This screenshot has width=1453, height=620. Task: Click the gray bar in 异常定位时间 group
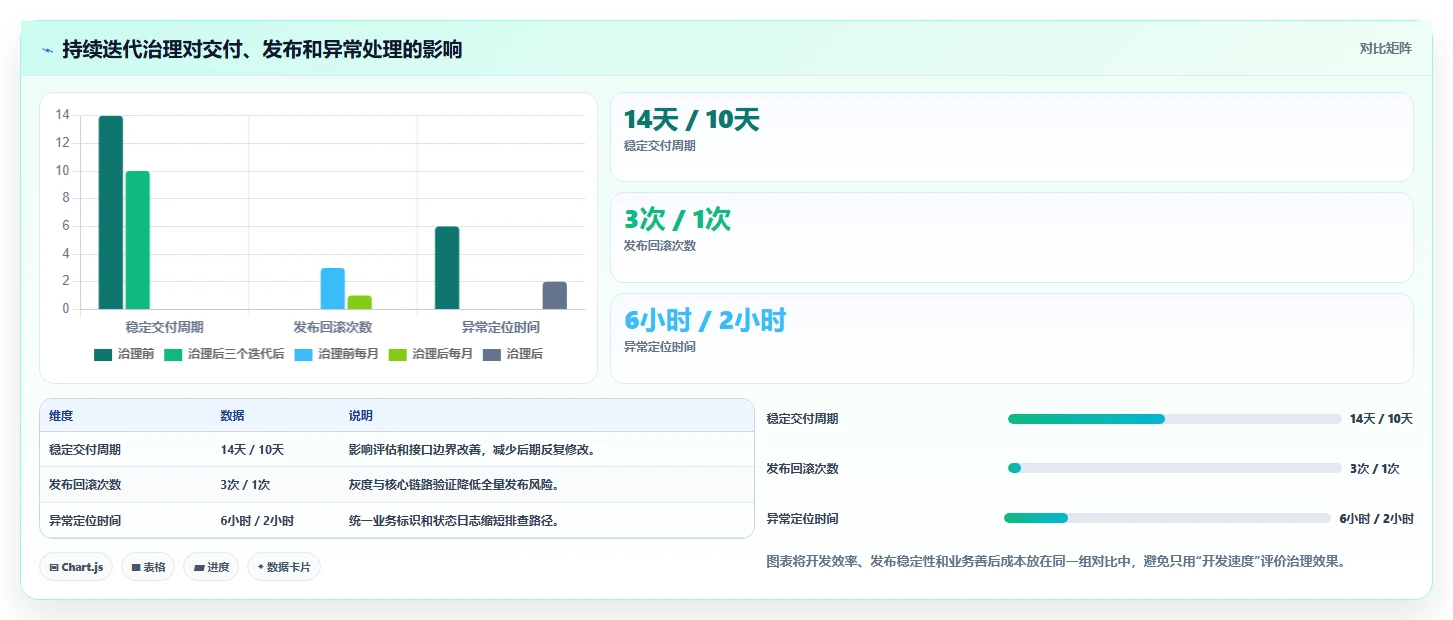point(555,296)
